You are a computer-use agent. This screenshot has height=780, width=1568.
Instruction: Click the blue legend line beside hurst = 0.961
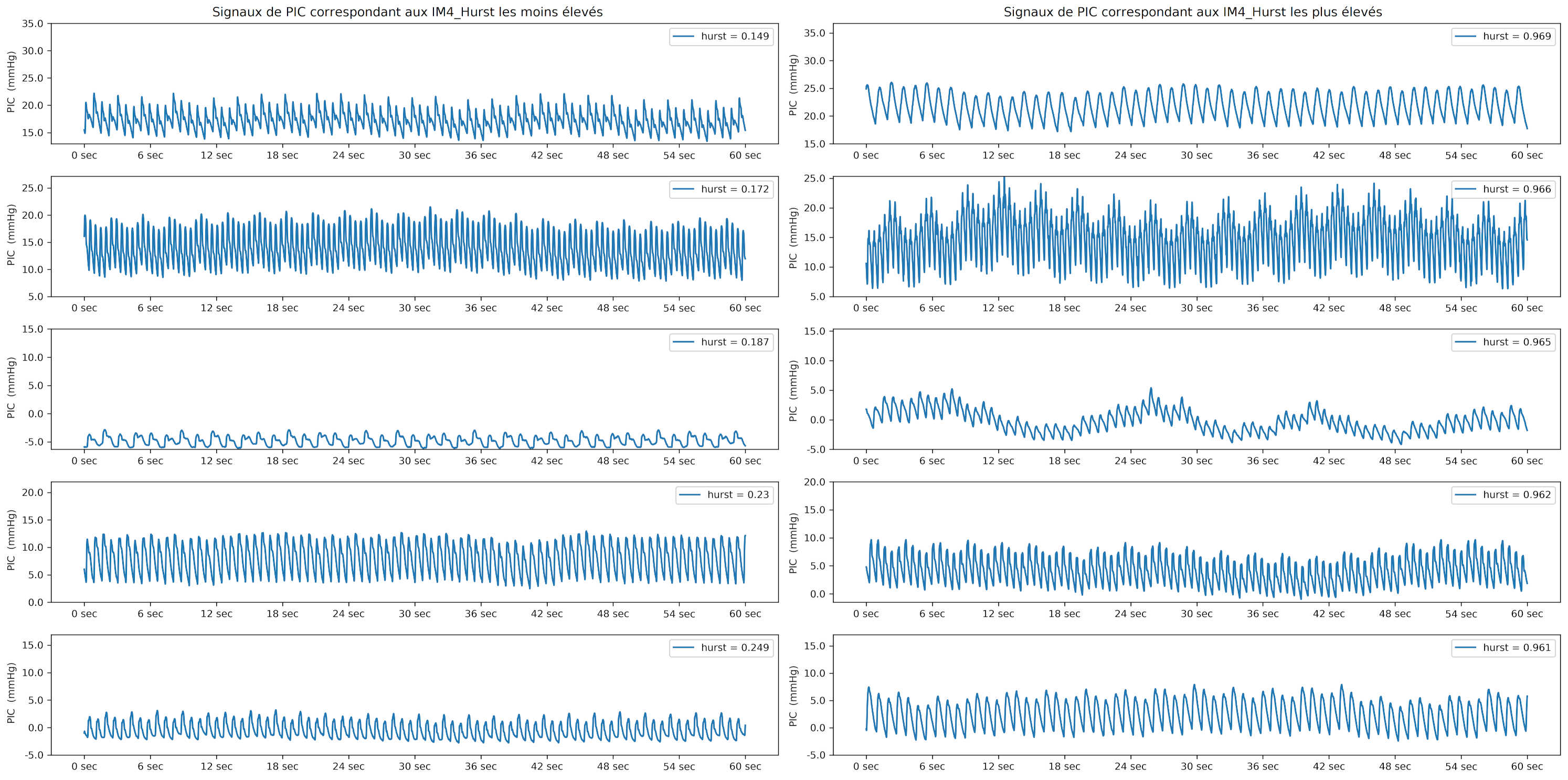(x=1466, y=647)
